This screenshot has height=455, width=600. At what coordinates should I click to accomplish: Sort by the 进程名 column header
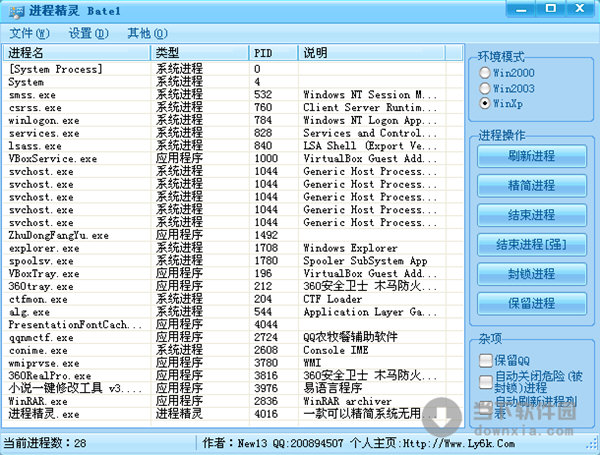(77, 53)
